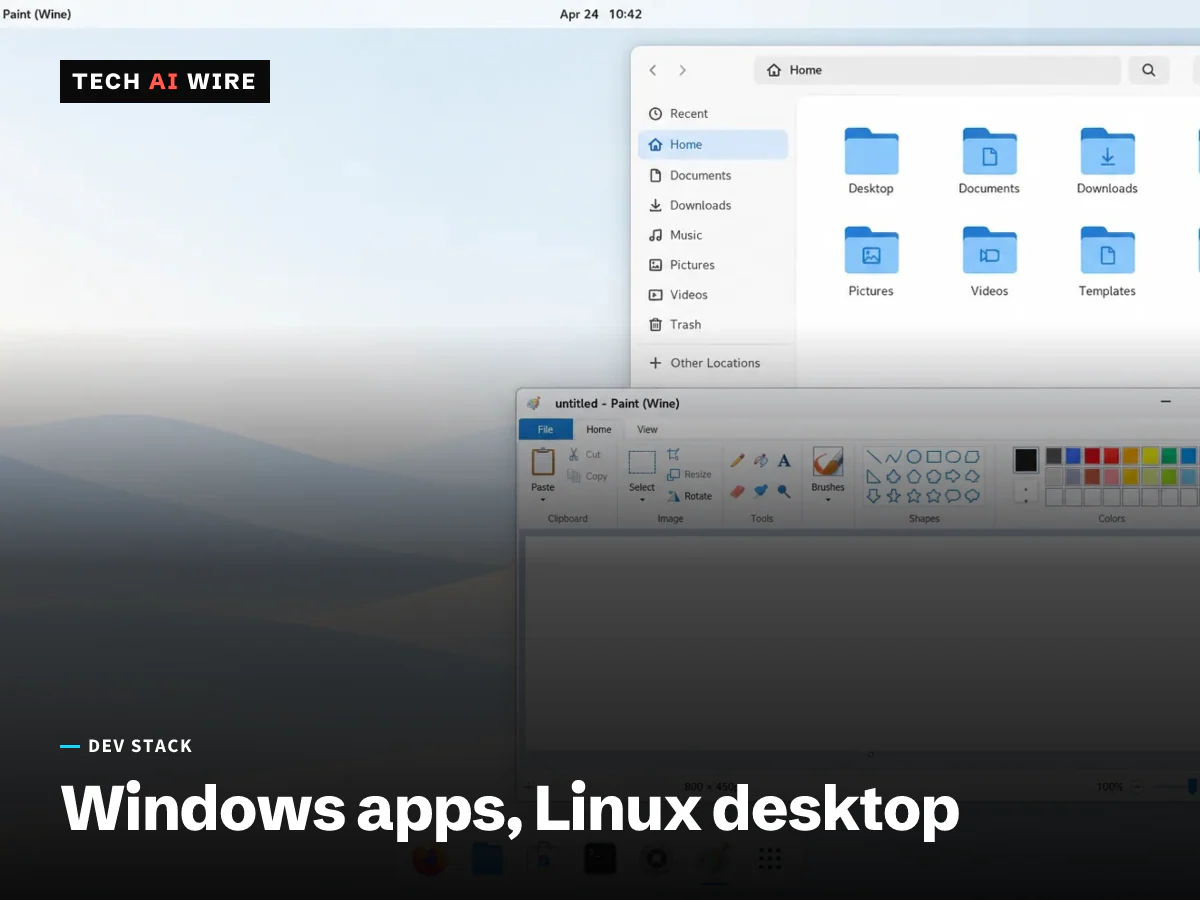Select Videos in Files sidebar
The width and height of the screenshot is (1200, 900).
tap(713, 295)
